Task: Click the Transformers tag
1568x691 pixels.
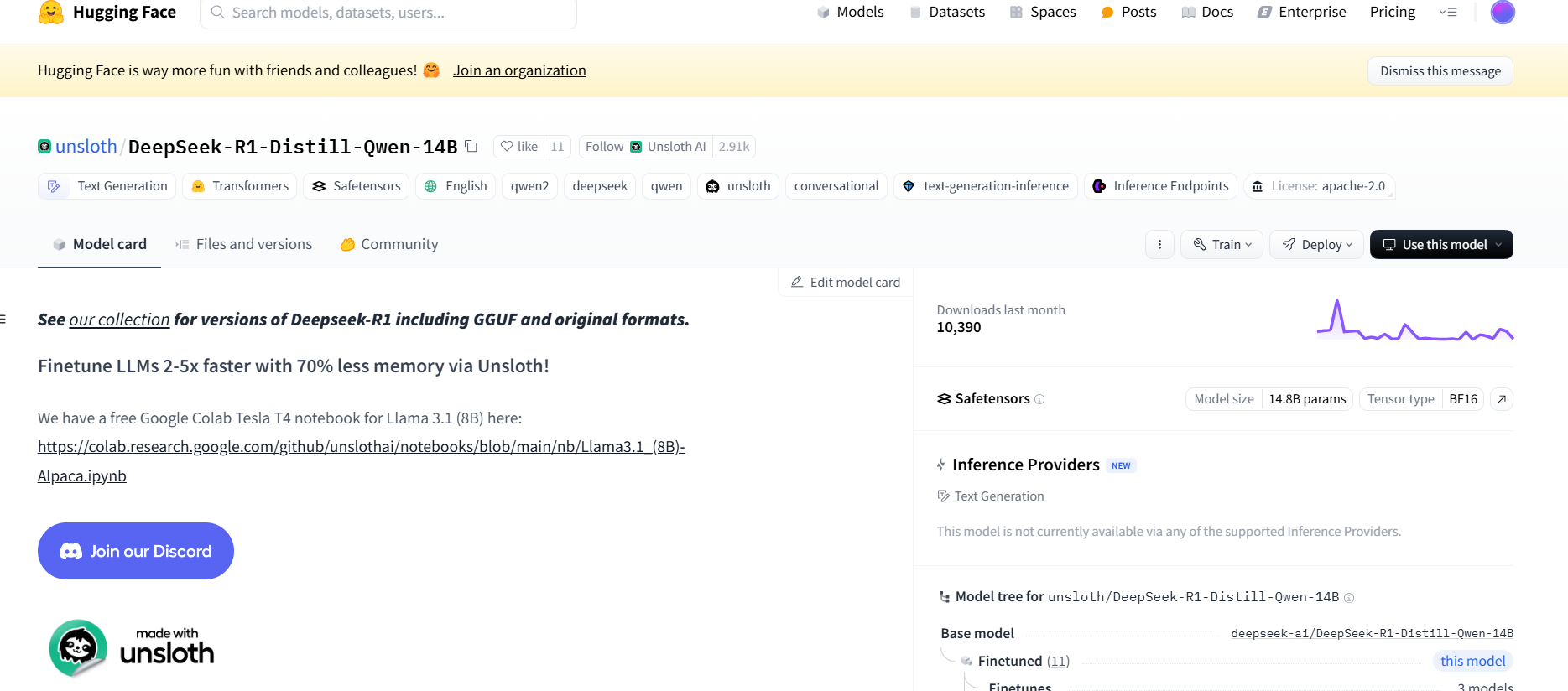Action: [x=240, y=186]
